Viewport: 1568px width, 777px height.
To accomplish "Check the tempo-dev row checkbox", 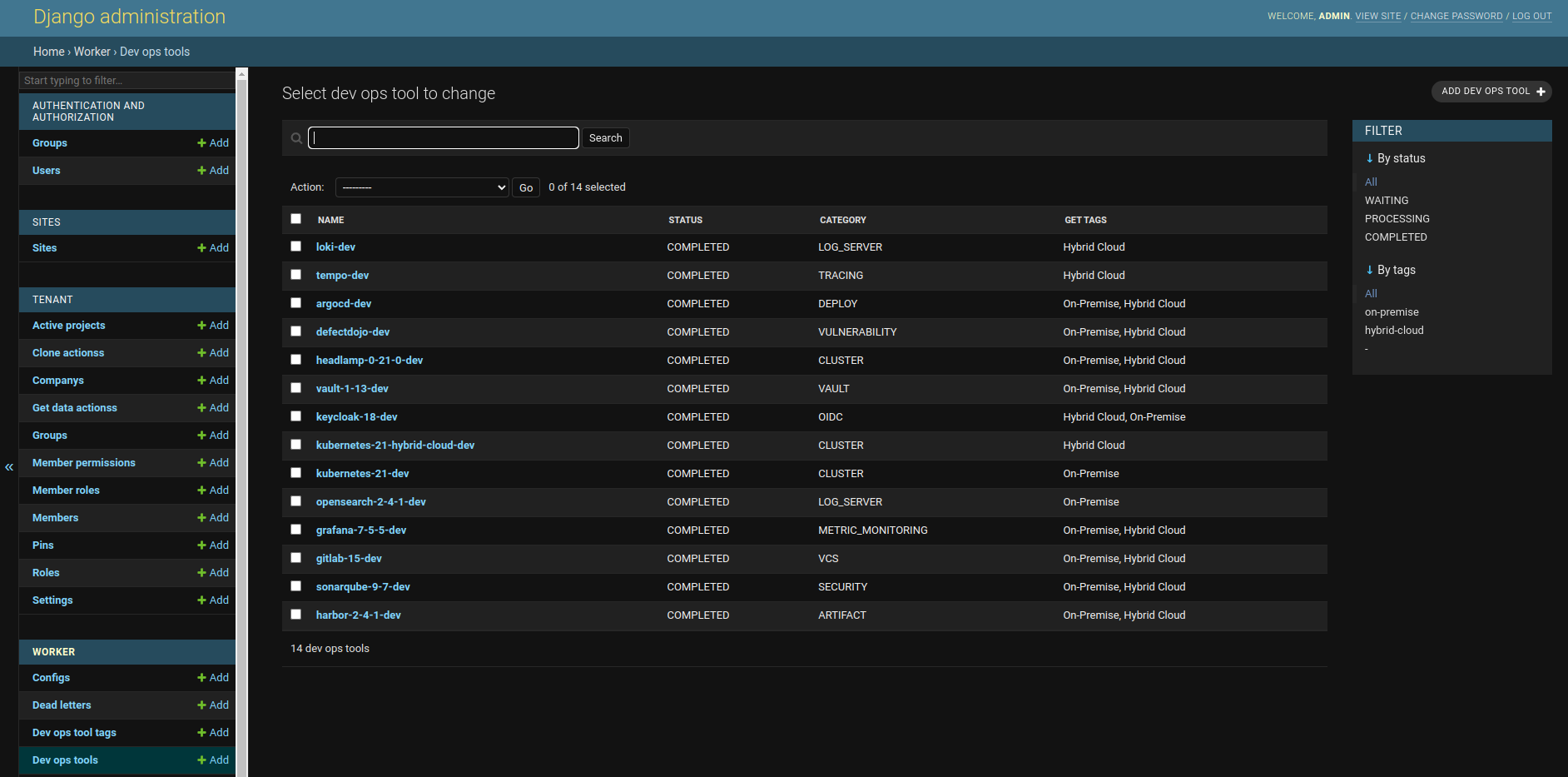I will pyautogui.click(x=295, y=275).
